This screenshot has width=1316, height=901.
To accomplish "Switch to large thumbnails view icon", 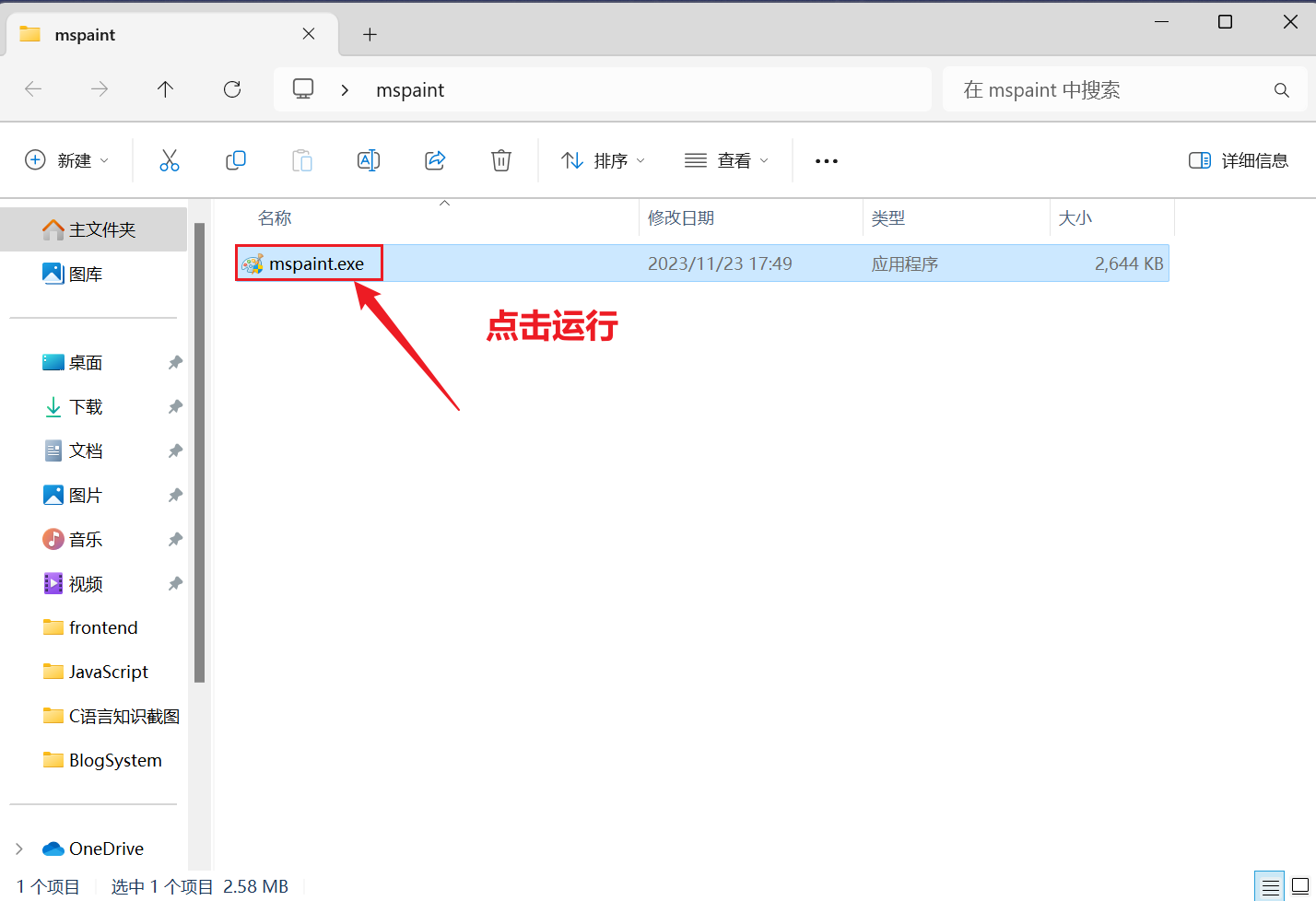I will pyautogui.click(x=1300, y=887).
